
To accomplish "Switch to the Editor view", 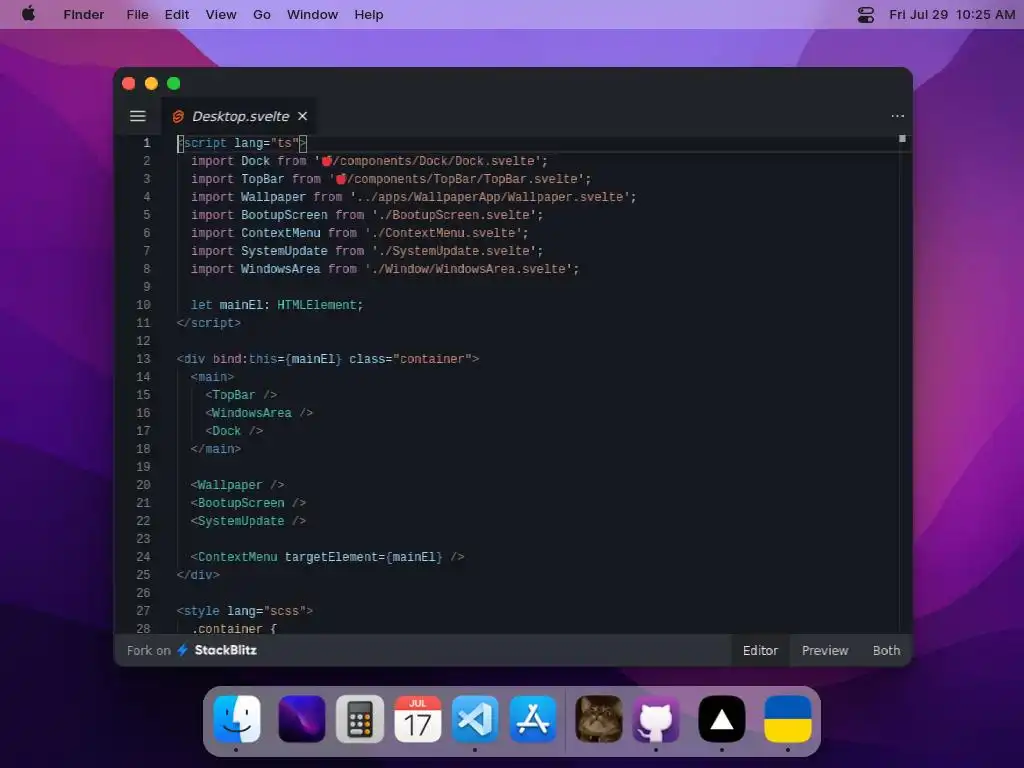I will [760, 650].
